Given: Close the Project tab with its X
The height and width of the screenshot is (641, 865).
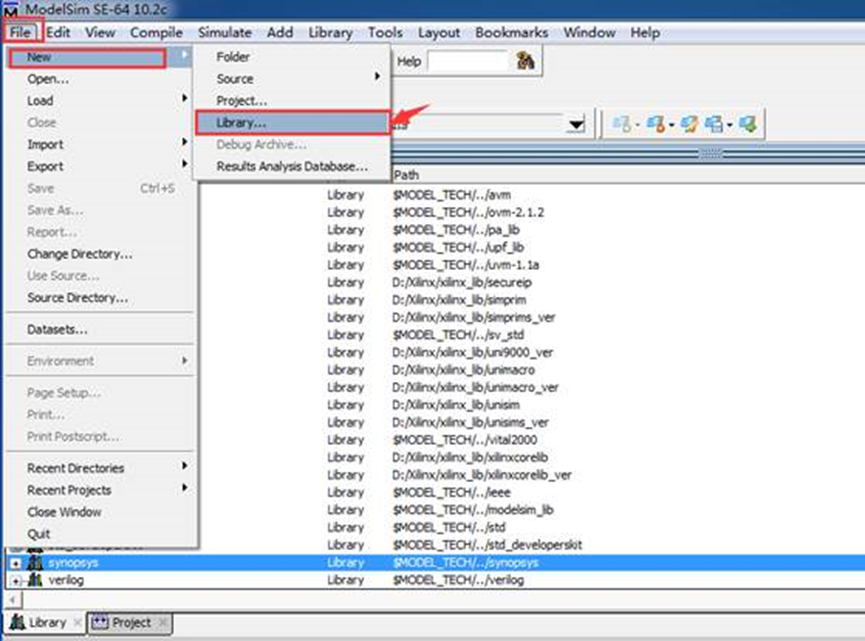Looking at the screenshot, I should [162, 622].
